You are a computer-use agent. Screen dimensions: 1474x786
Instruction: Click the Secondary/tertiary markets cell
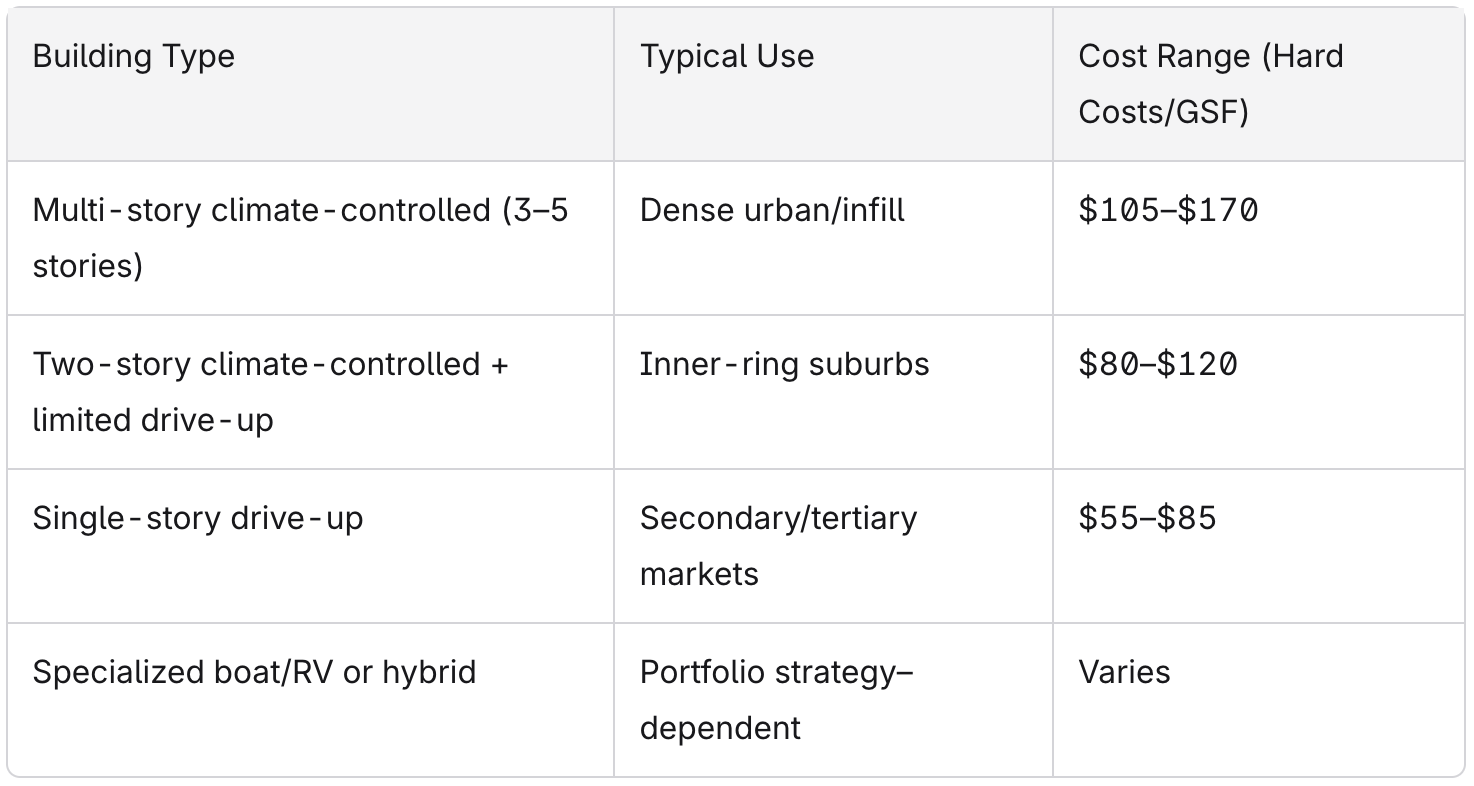pyautogui.click(x=833, y=546)
